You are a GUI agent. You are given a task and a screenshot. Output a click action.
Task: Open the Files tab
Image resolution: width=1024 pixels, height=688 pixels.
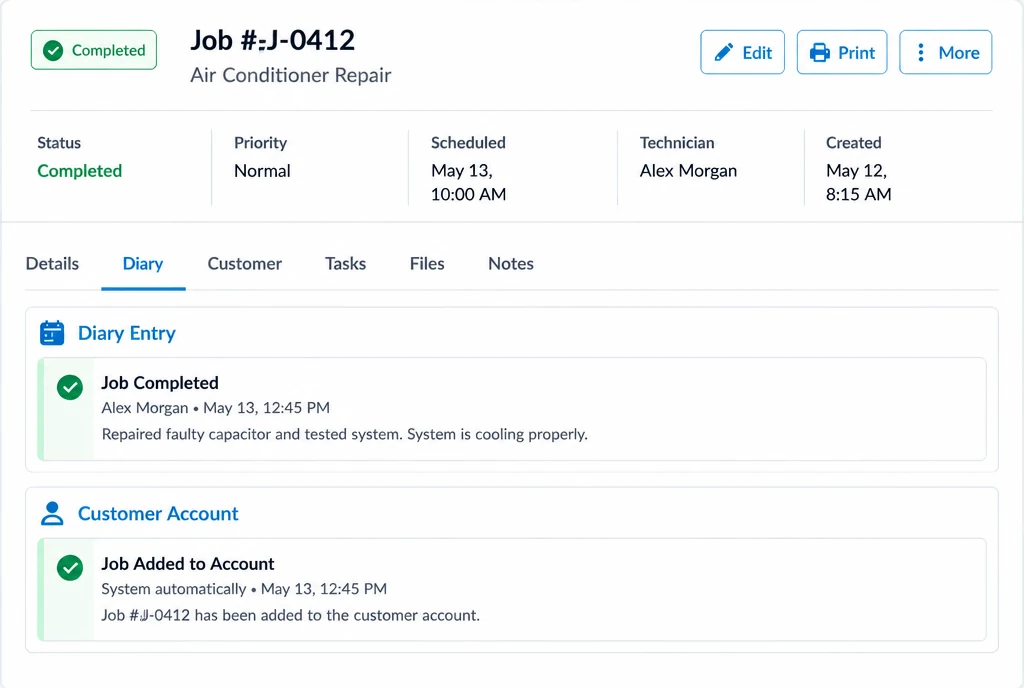tap(427, 264)
